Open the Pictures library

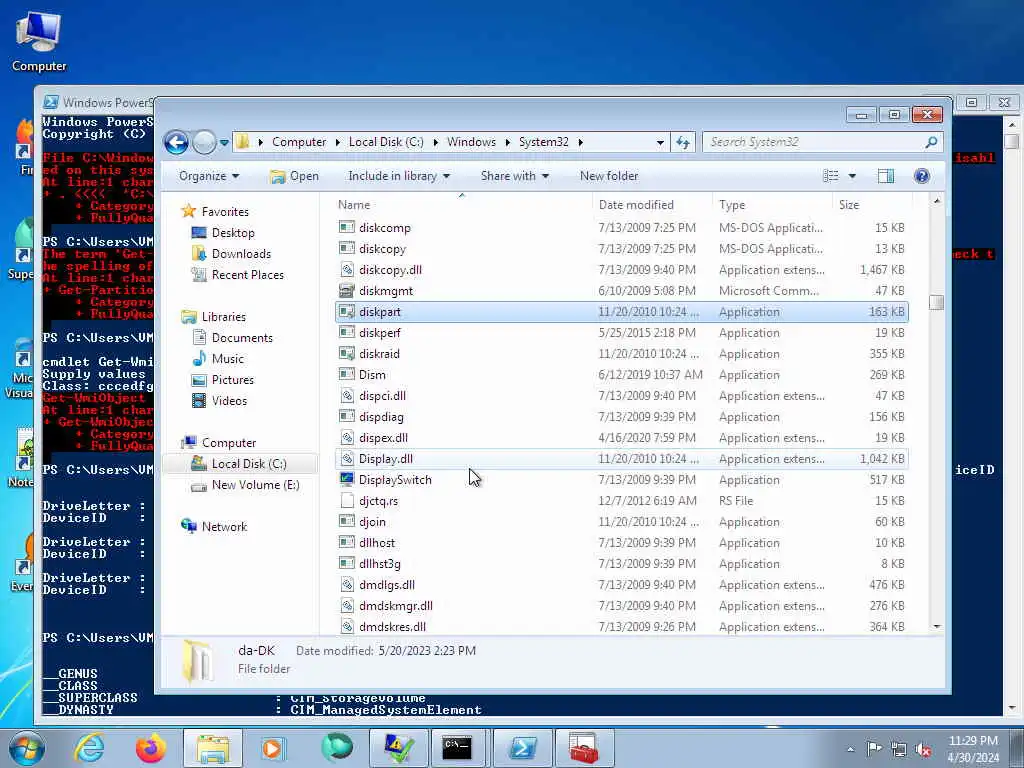tap(232, 379)
